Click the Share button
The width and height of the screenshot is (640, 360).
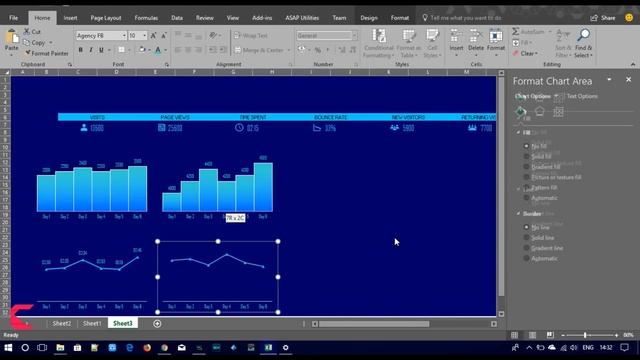point(603,18)
